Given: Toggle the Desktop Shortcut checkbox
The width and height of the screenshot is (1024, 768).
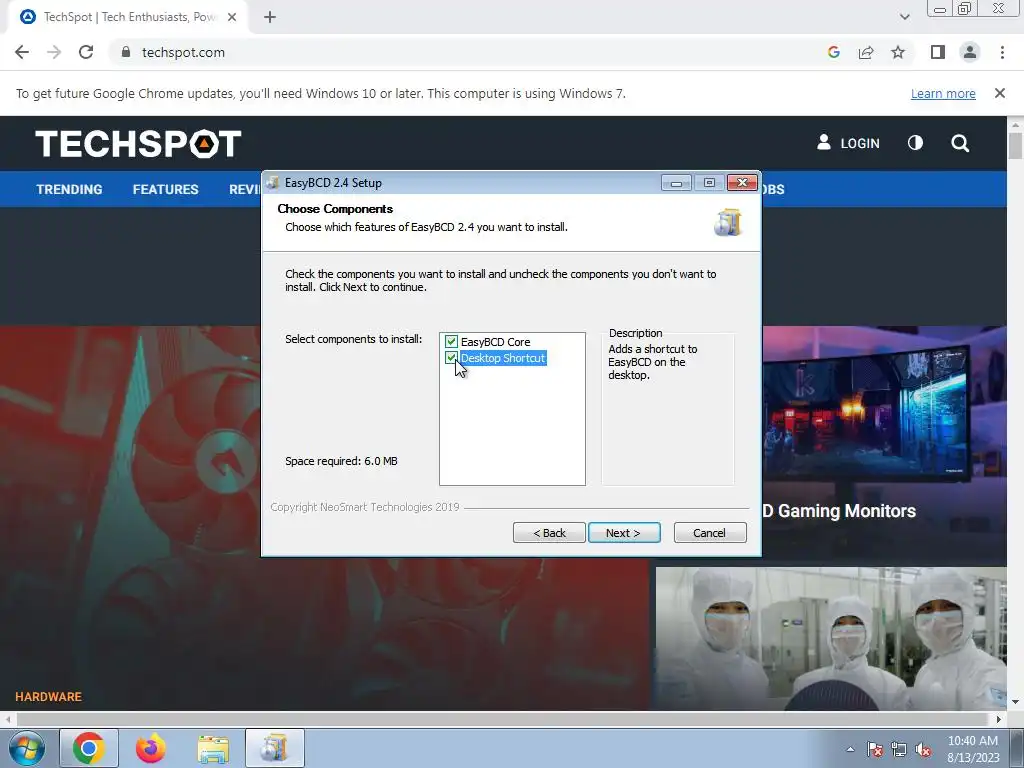Looking at the screenshot, I should (451, 358).
